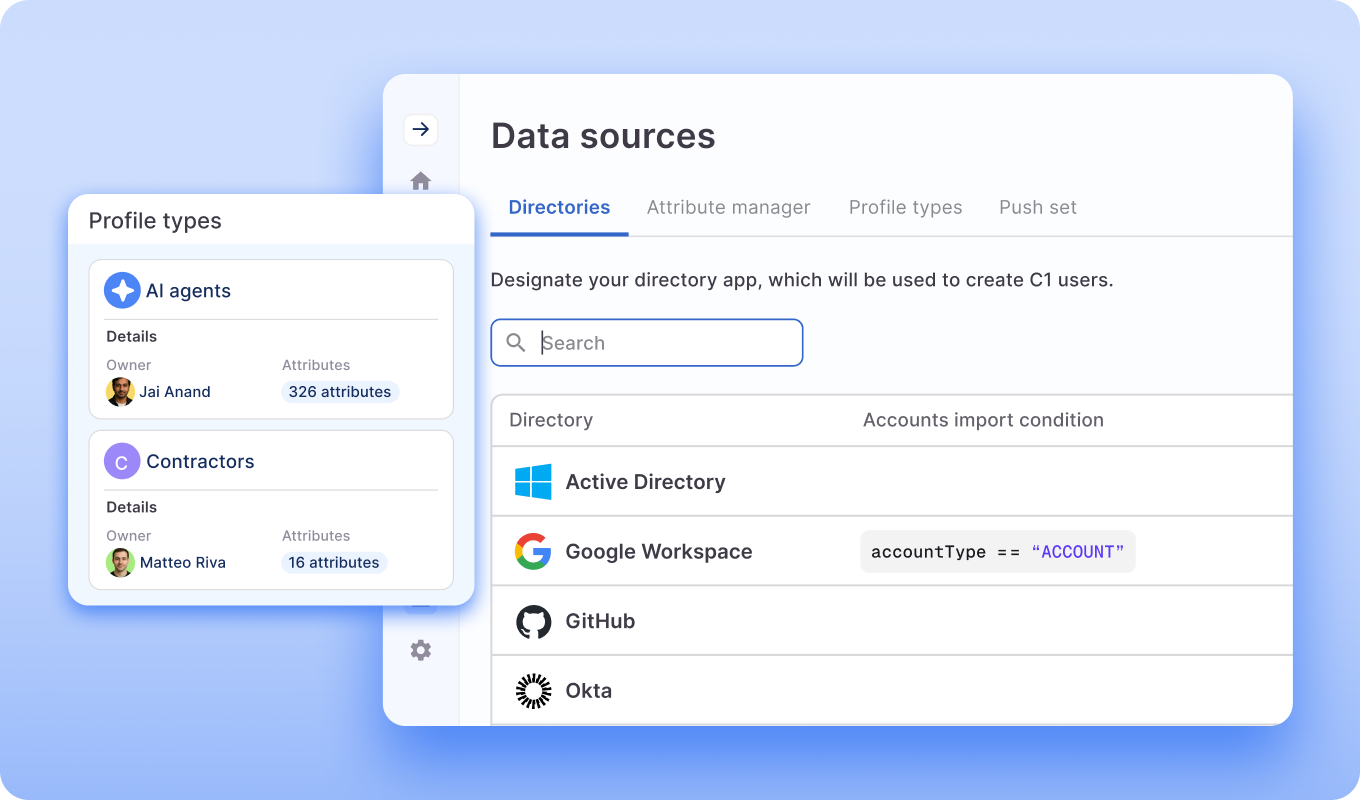This screenshot has height=800, width=1360.
Task: Click the accountType import condition code
Action: click(997, 552)
